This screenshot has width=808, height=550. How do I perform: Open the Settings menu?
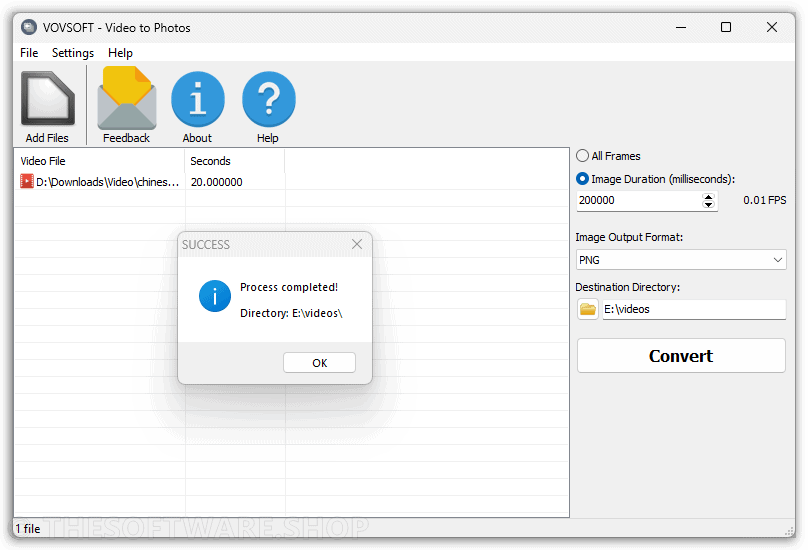(73, 53)
